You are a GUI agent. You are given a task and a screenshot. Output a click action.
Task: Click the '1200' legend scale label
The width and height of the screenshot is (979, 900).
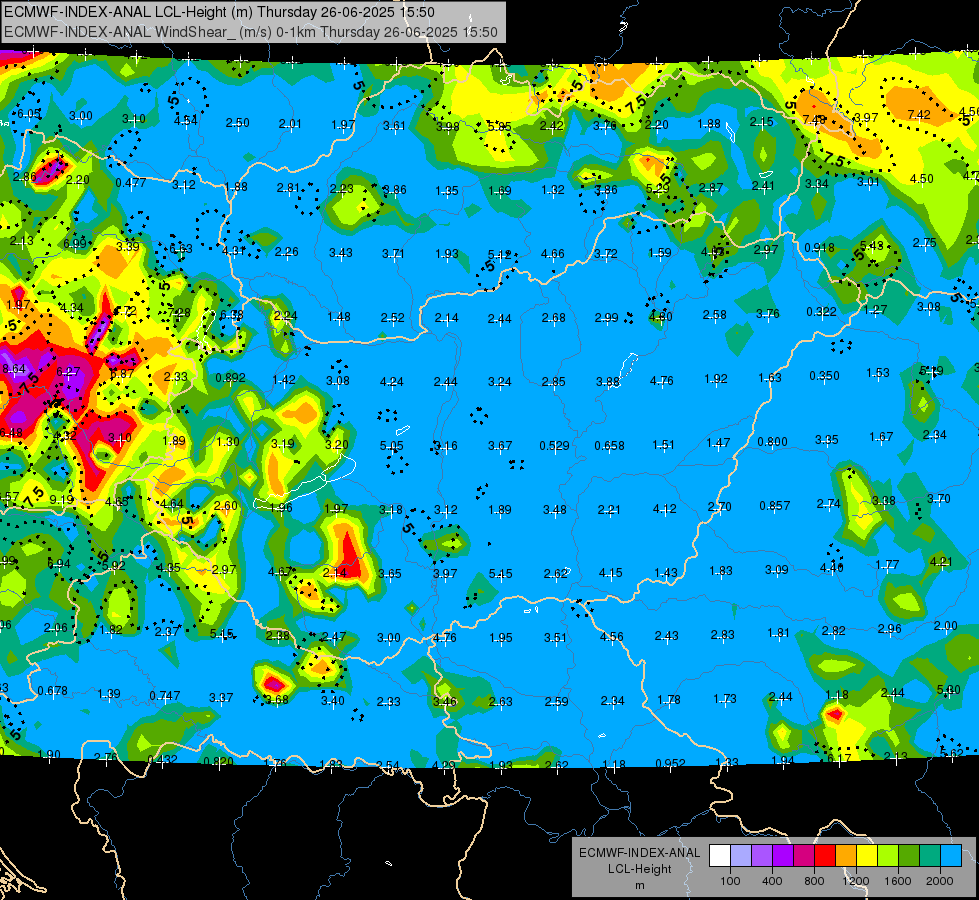click(855, 881)
